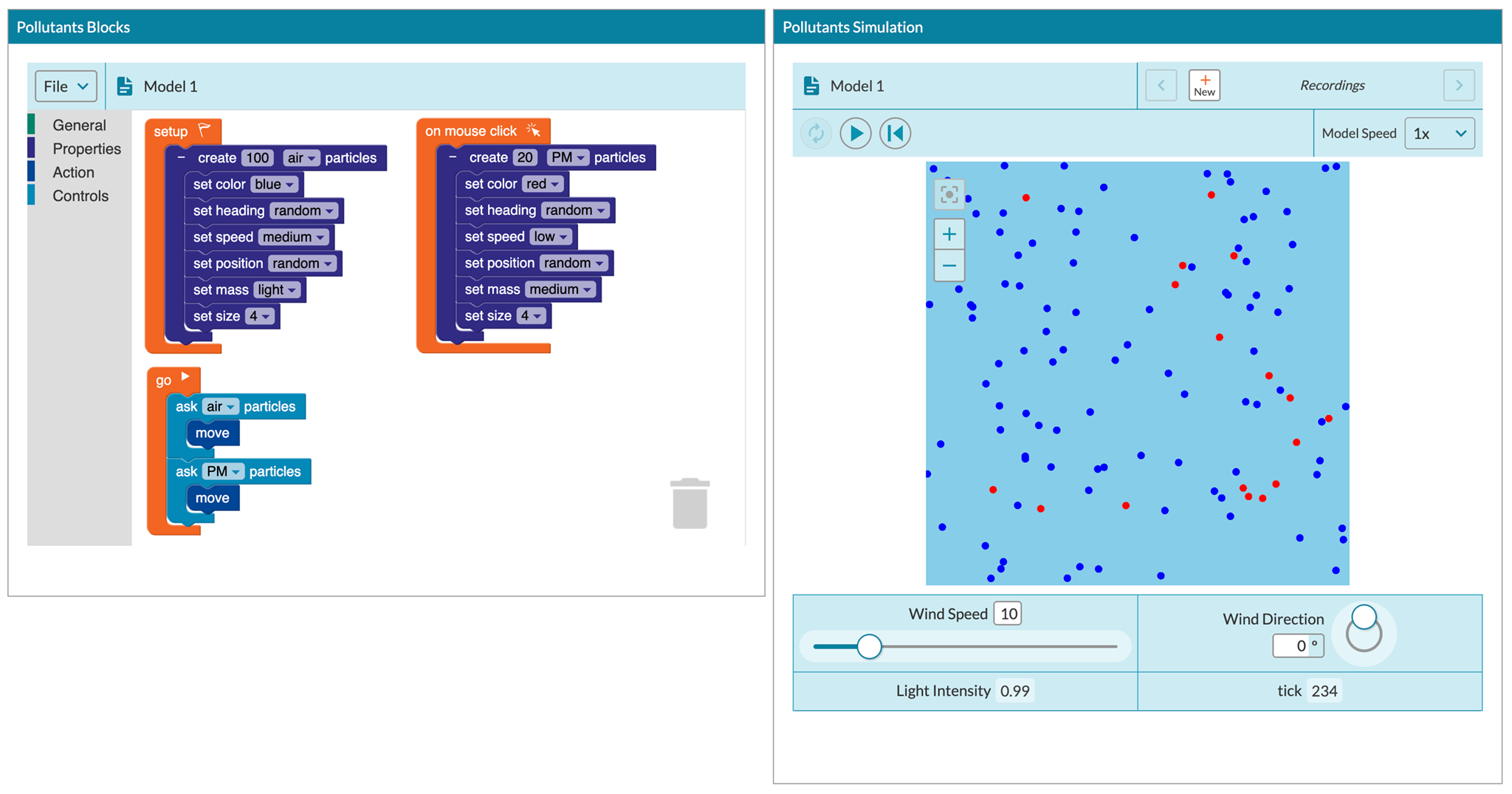Go to previous recording arrow

point(1161,86)
